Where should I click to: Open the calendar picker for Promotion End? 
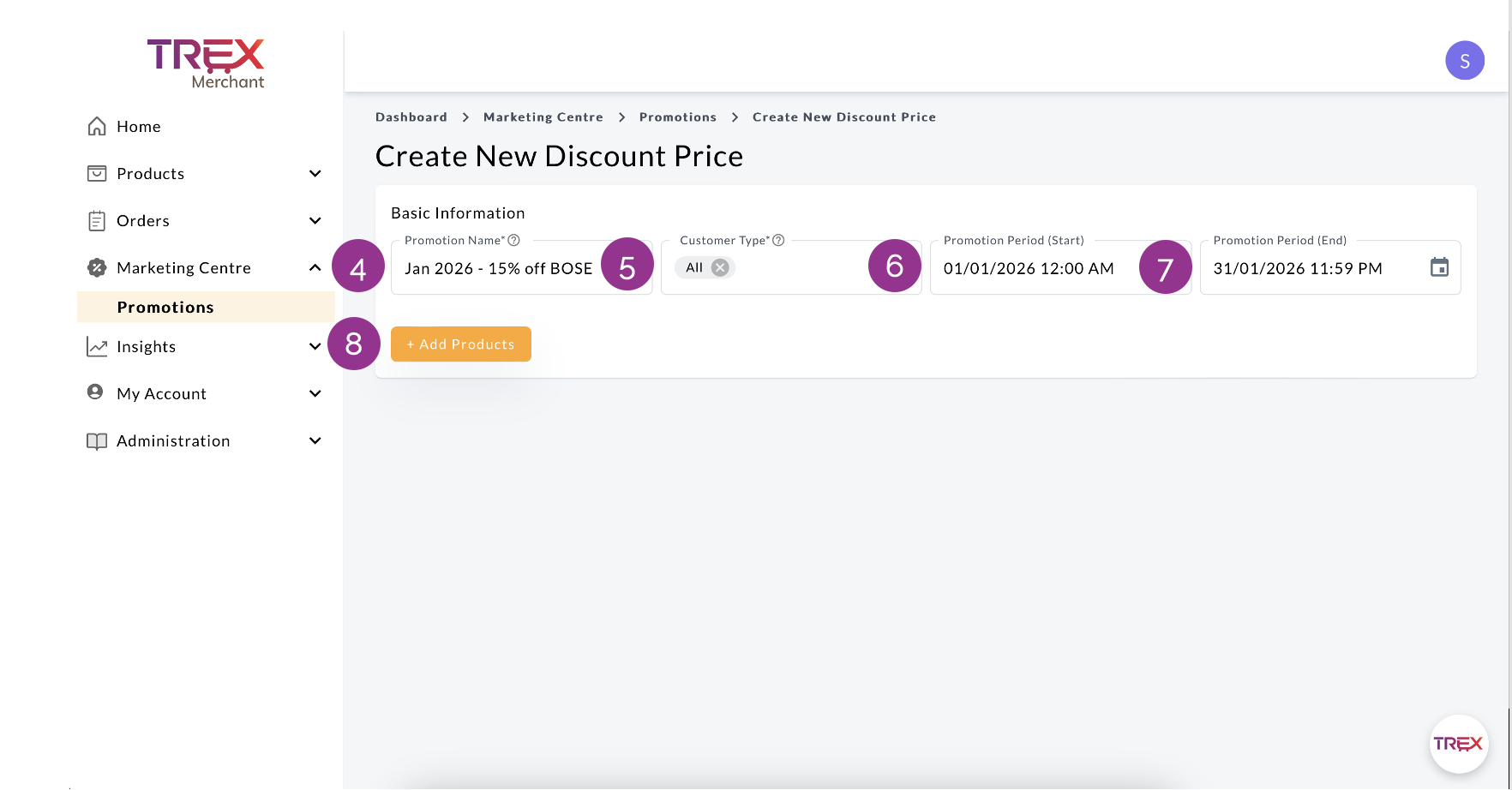(1439, 267)
